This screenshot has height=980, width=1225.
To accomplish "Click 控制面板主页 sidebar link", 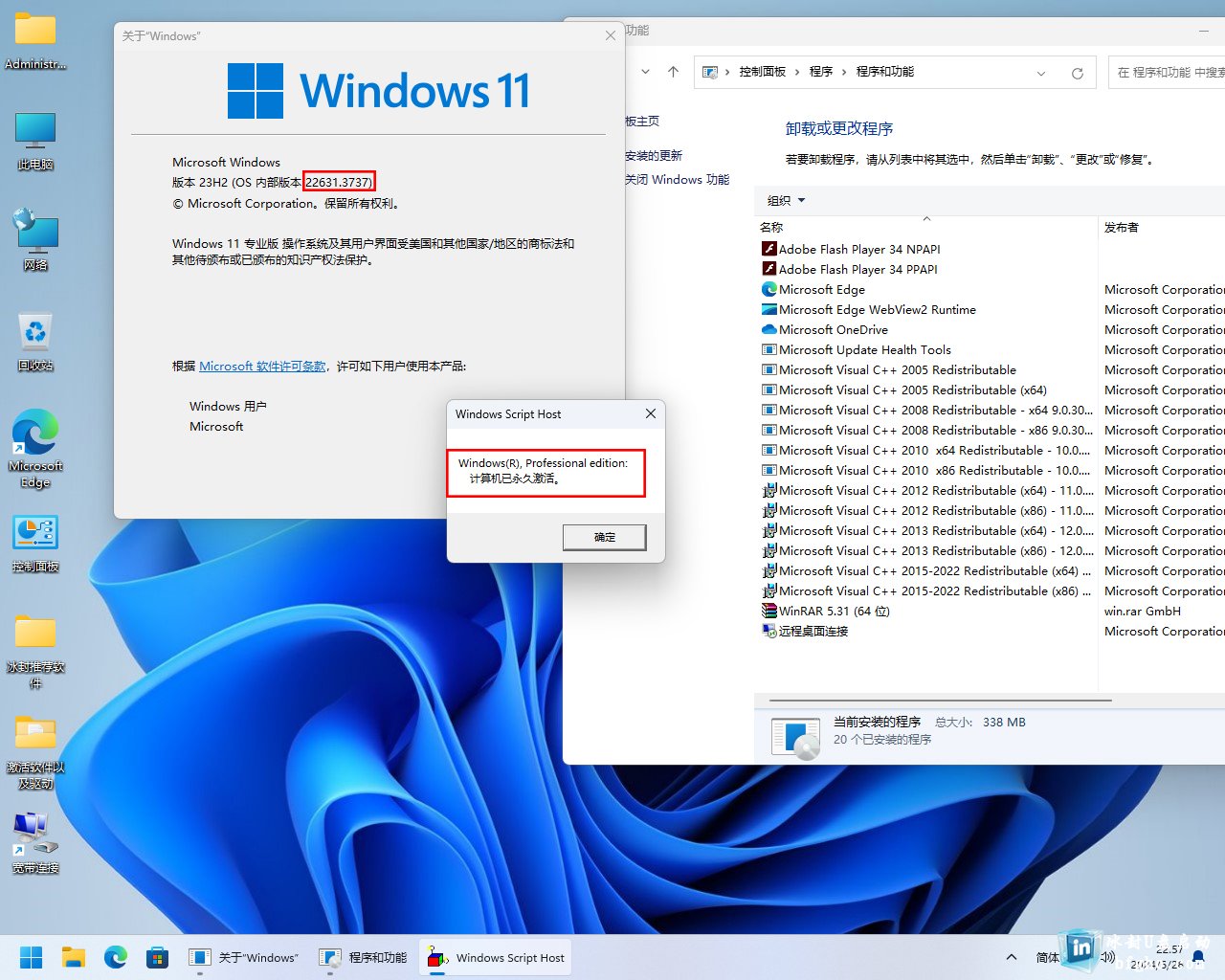I will click(x=642, y=121).
